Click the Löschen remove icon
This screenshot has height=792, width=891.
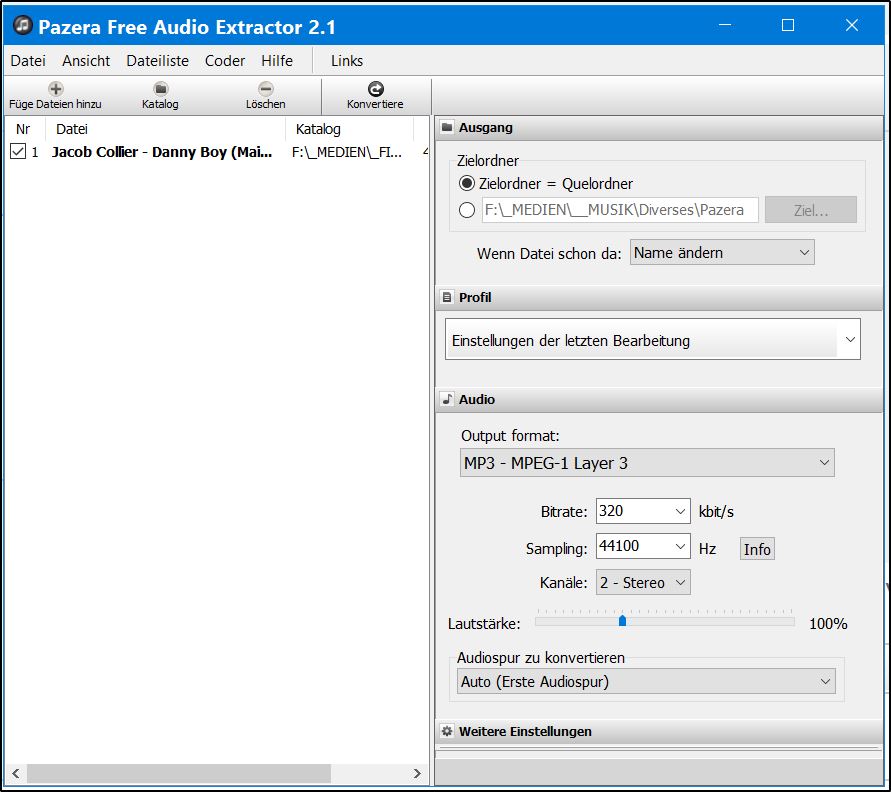(265, 89)
